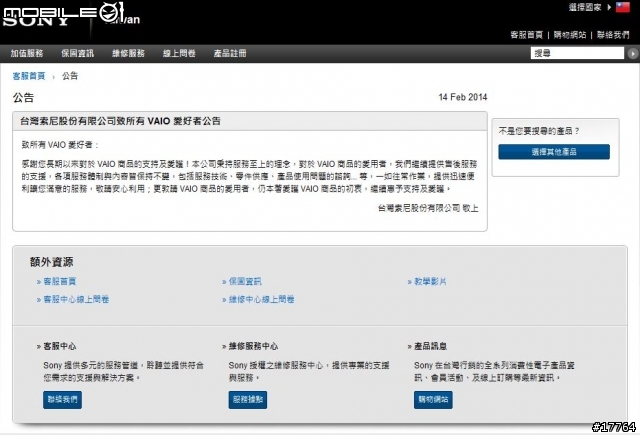This screenshot has width=640, height=435.
Task: Click the 服務據點 button
Action: coord(248,399)
